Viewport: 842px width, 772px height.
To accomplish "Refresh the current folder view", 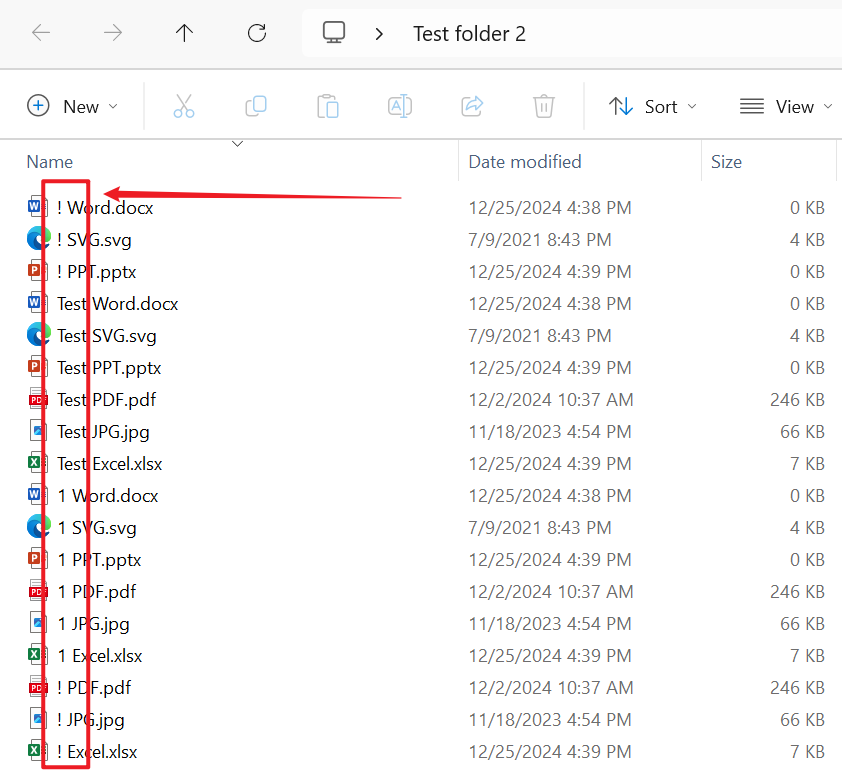I will (x=257, y=33).
